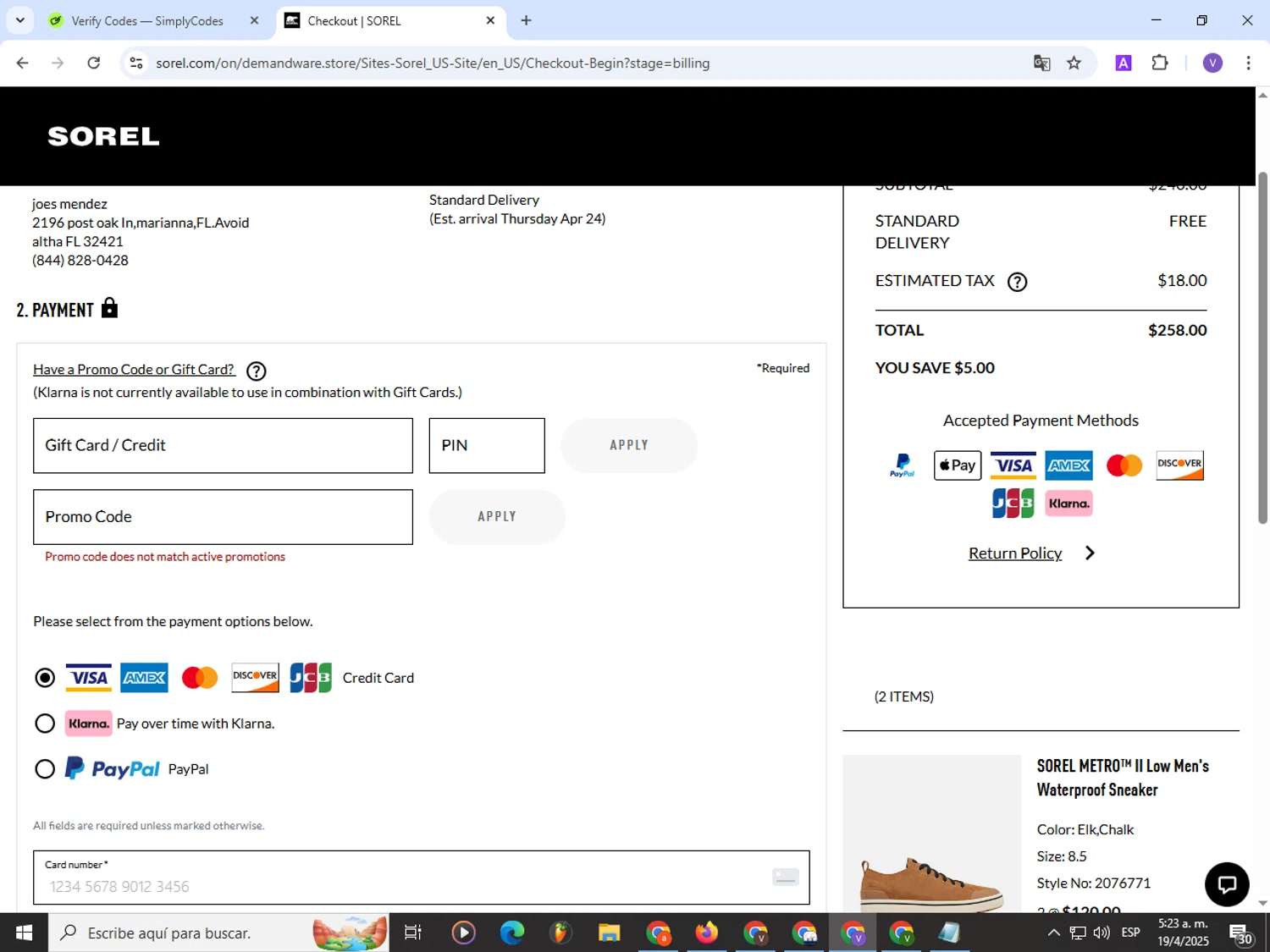
Task: Show hidden system tray icons
Action: click(x=1053, y=933)
